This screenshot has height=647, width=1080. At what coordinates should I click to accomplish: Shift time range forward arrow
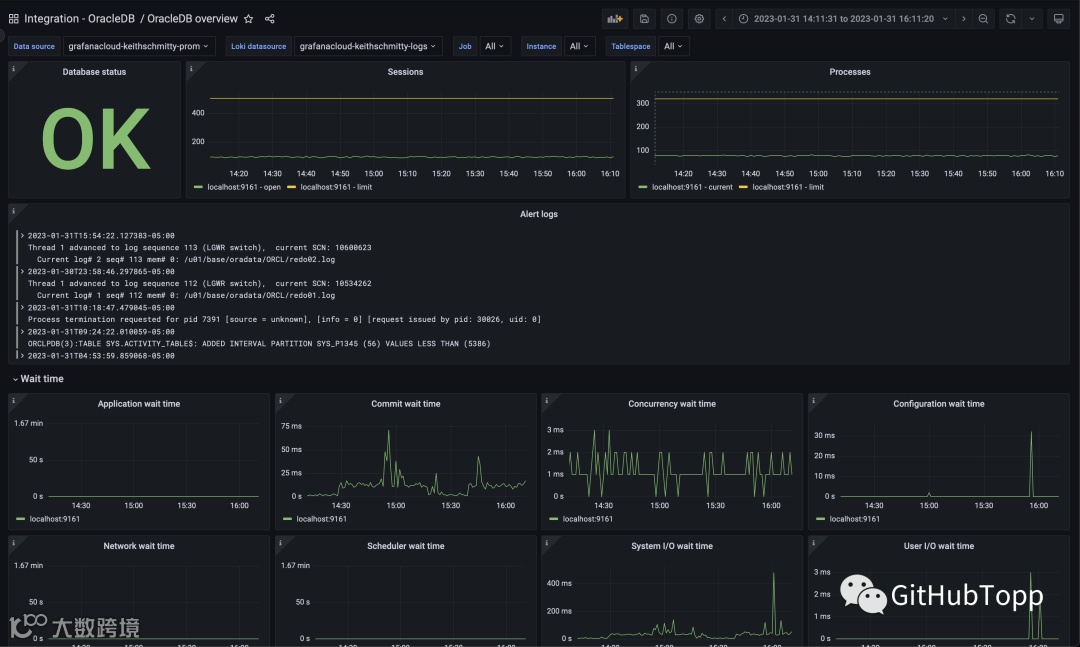964,19
